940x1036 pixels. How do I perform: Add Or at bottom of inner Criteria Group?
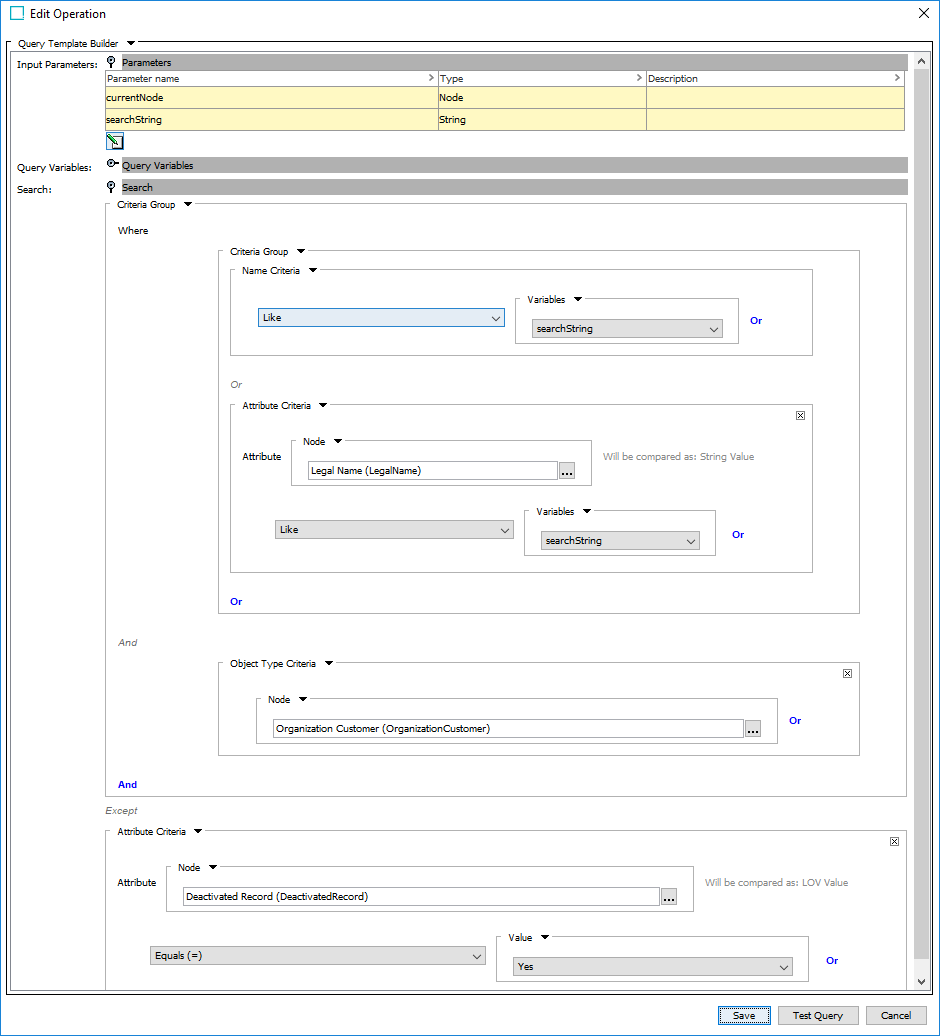[236, 601]
